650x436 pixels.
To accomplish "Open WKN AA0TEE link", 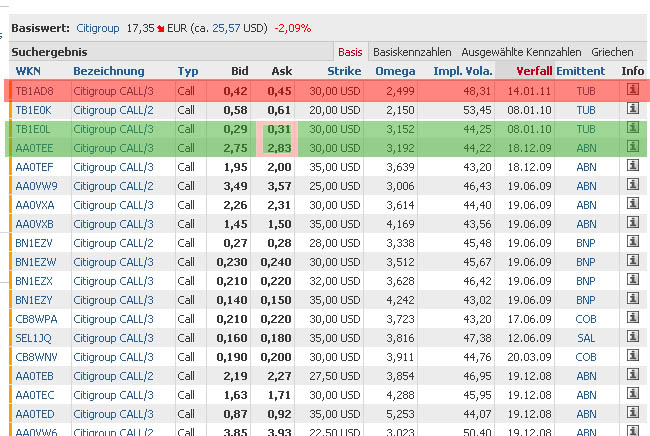I will 34,148.
